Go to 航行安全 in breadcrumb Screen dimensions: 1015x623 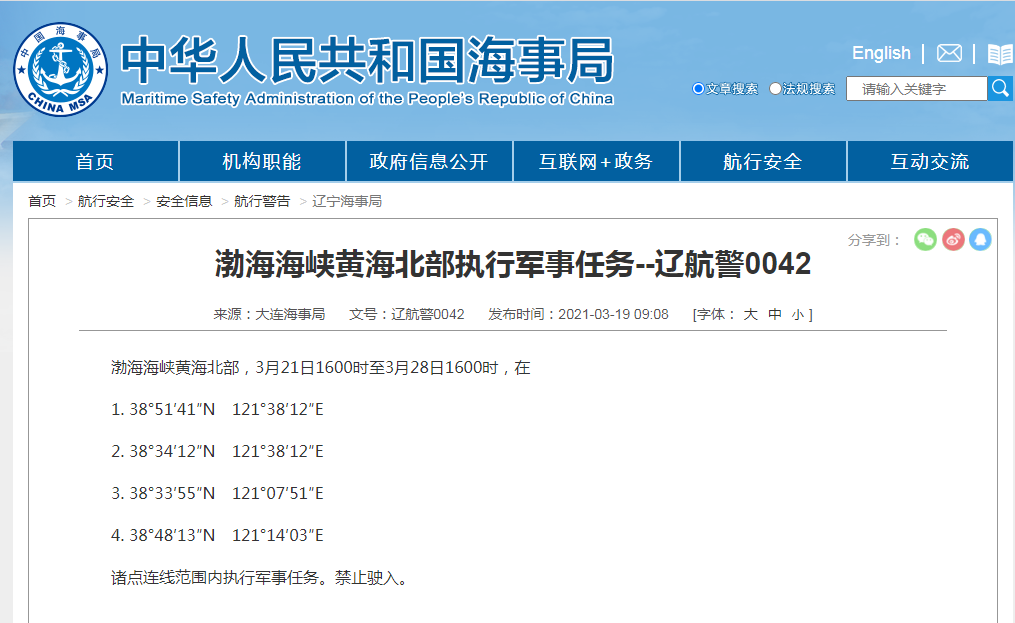coord(106,201)
